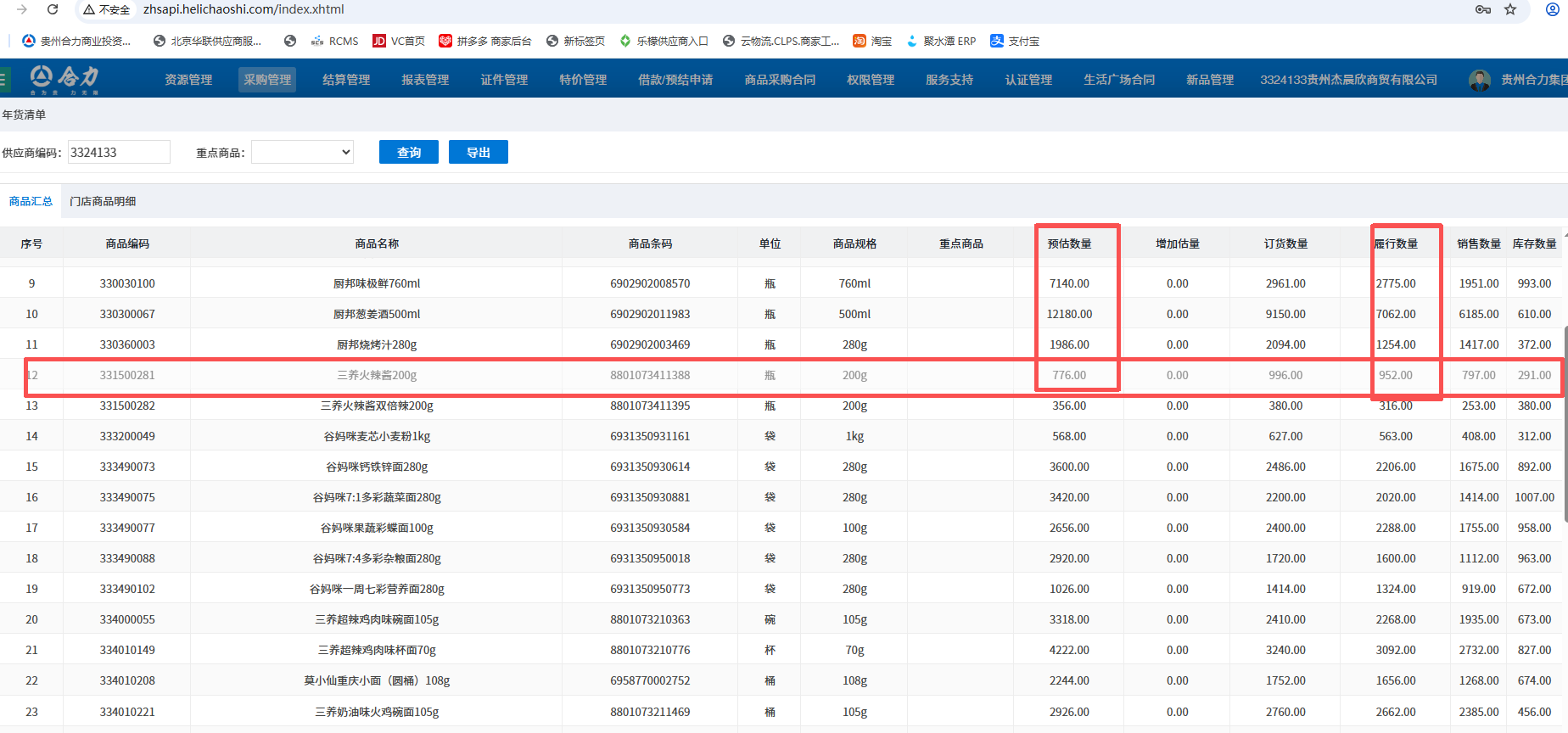Viewport: 1568px width, 733px height.
Task: Select the 商品汇总 tab
Action: click(31, 201)
